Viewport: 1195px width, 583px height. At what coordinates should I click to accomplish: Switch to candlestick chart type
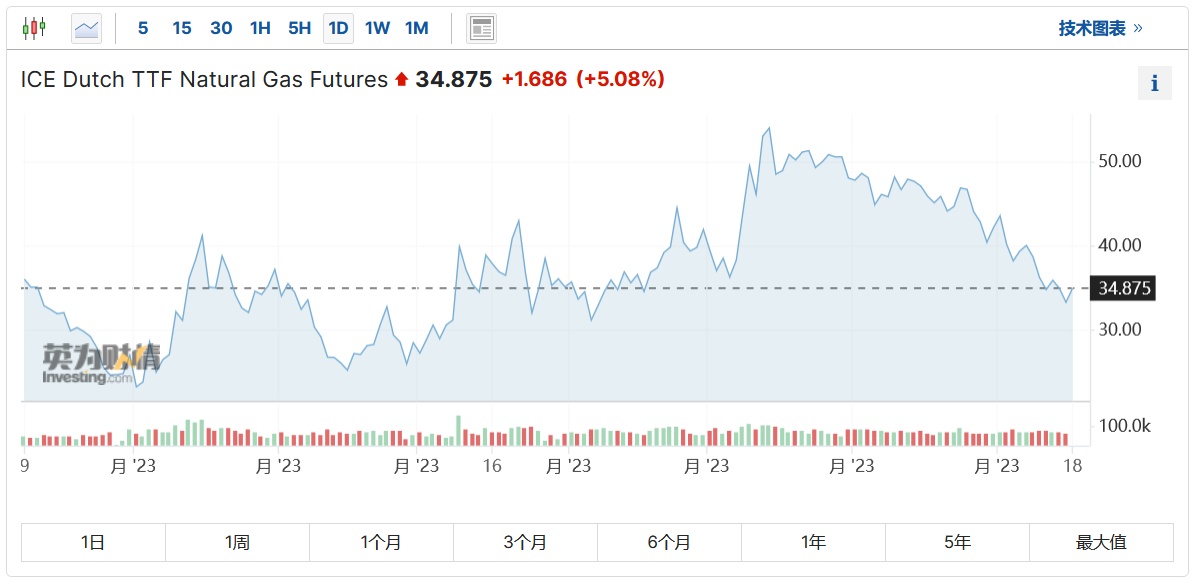pyautogui.click(x=34, y=28)
